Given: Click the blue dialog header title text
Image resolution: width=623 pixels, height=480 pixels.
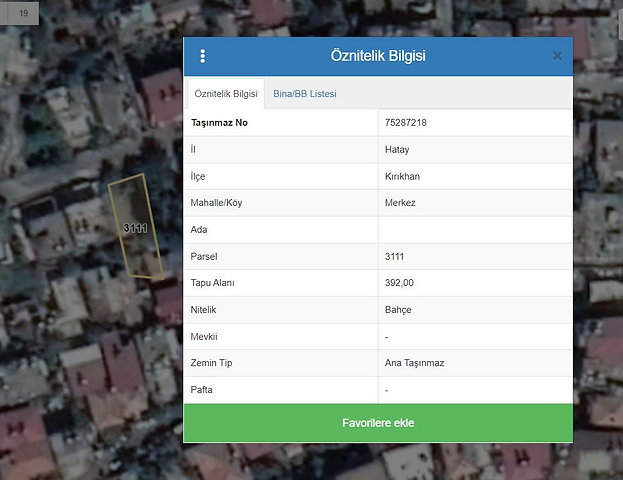Looking at the screenshot, I should [378, 56].
